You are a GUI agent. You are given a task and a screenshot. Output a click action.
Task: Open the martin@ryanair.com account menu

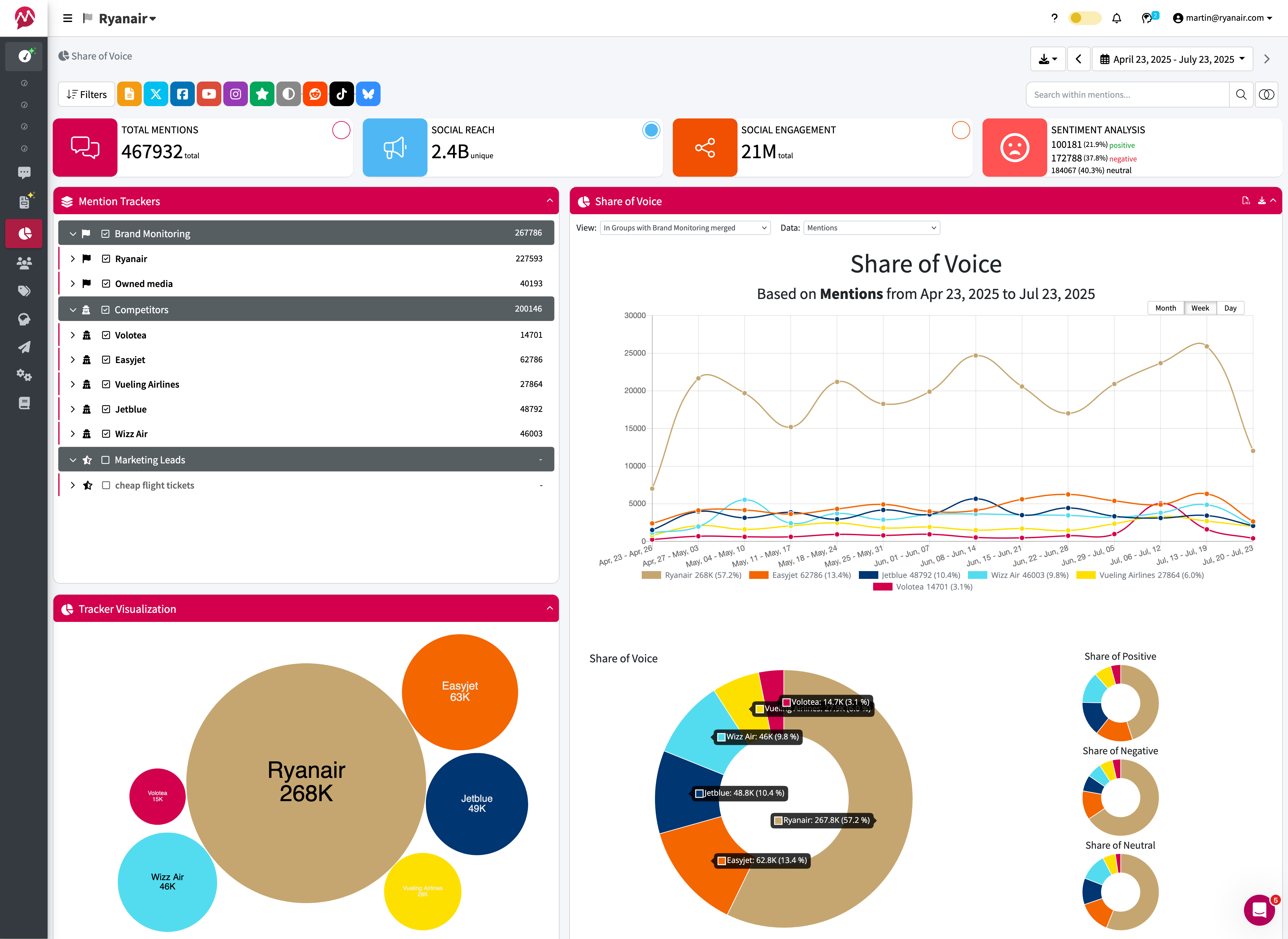pyautogui.click(x=1222, y=18)
